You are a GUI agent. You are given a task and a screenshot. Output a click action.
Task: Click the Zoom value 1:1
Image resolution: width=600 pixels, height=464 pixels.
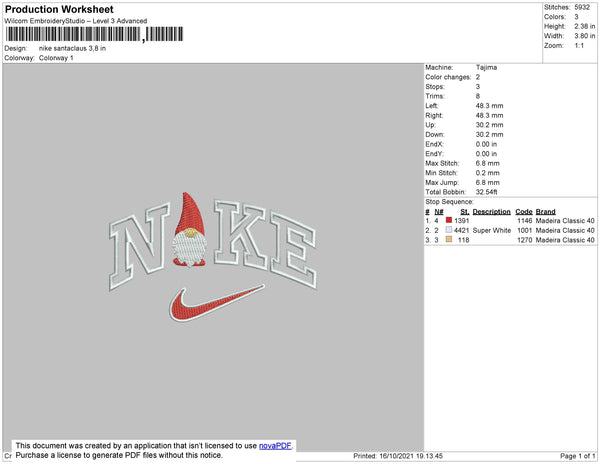(x=579, y=46)
